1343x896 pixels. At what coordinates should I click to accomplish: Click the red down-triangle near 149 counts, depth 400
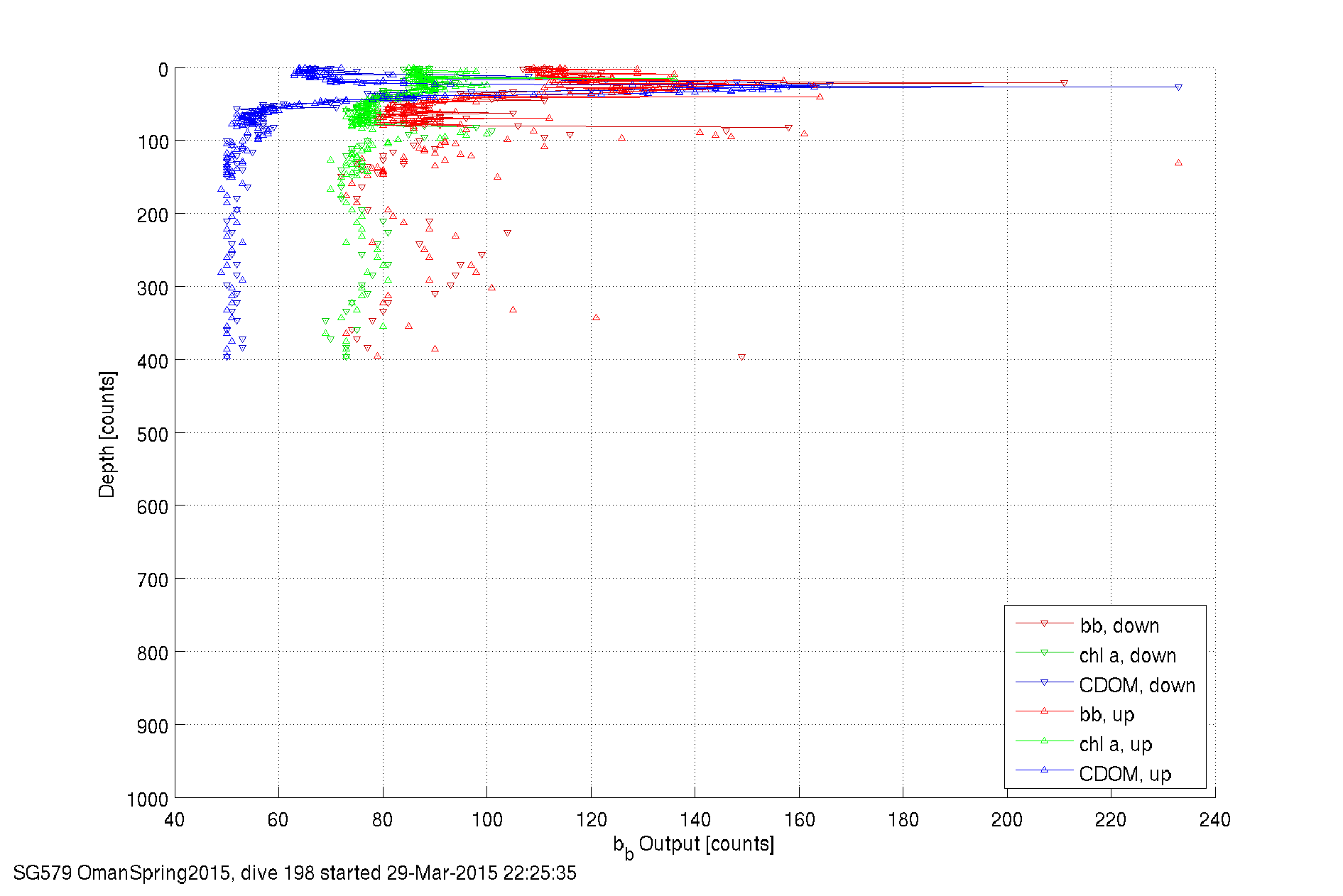pyautogui.click(x=741, y=357)
